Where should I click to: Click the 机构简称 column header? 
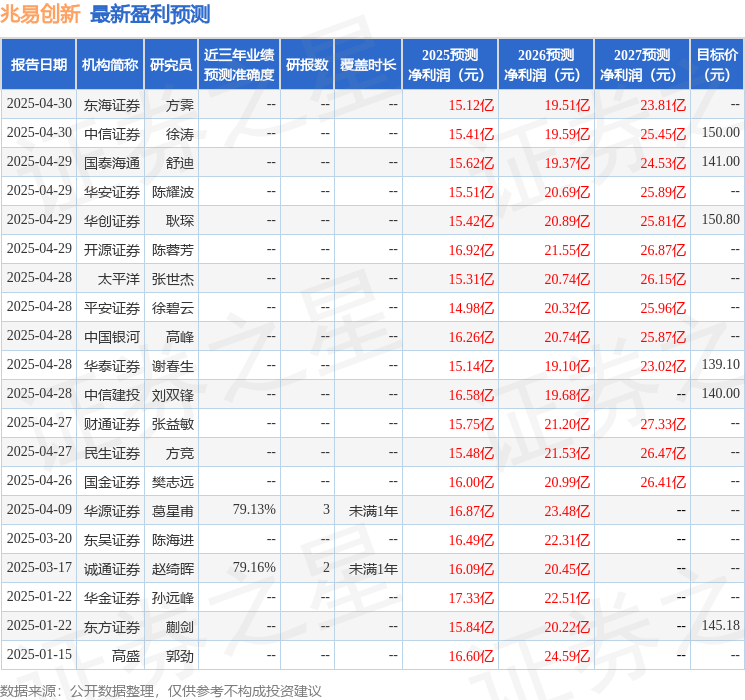pos(110,65)
